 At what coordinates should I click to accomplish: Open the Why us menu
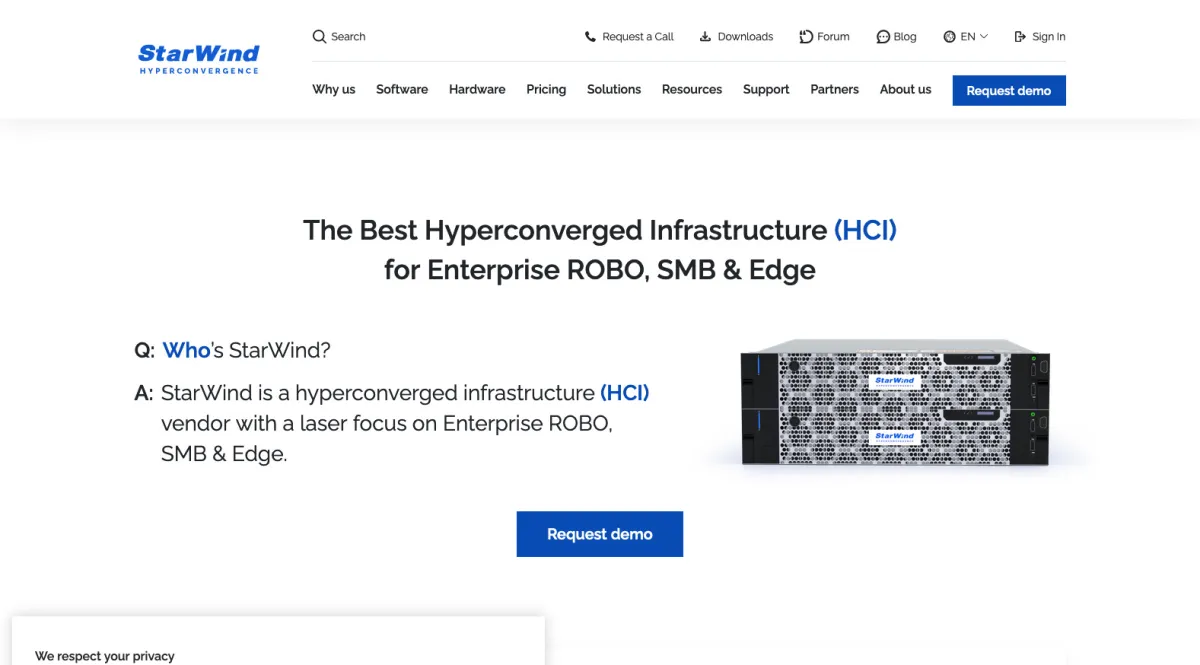pyautogui.click(x=334, y=89)
